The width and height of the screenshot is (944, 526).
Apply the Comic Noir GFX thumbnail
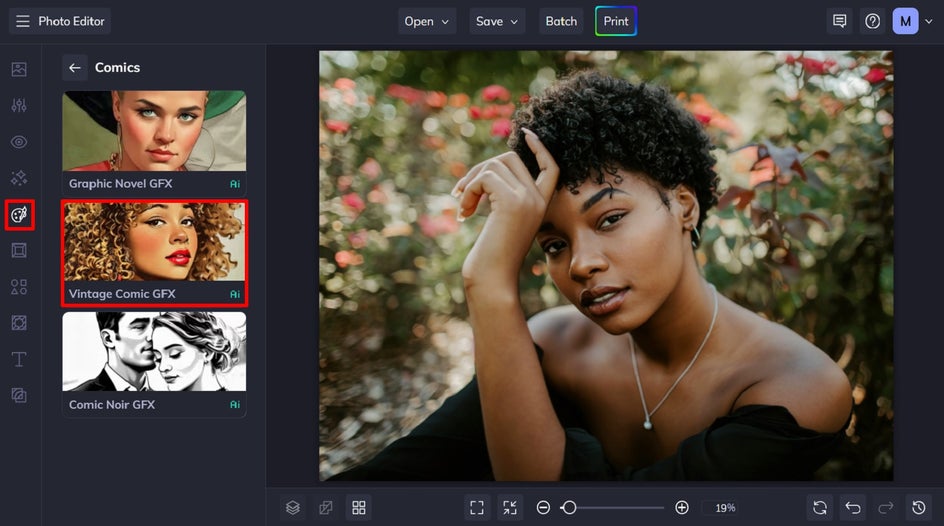click(154, 364)
